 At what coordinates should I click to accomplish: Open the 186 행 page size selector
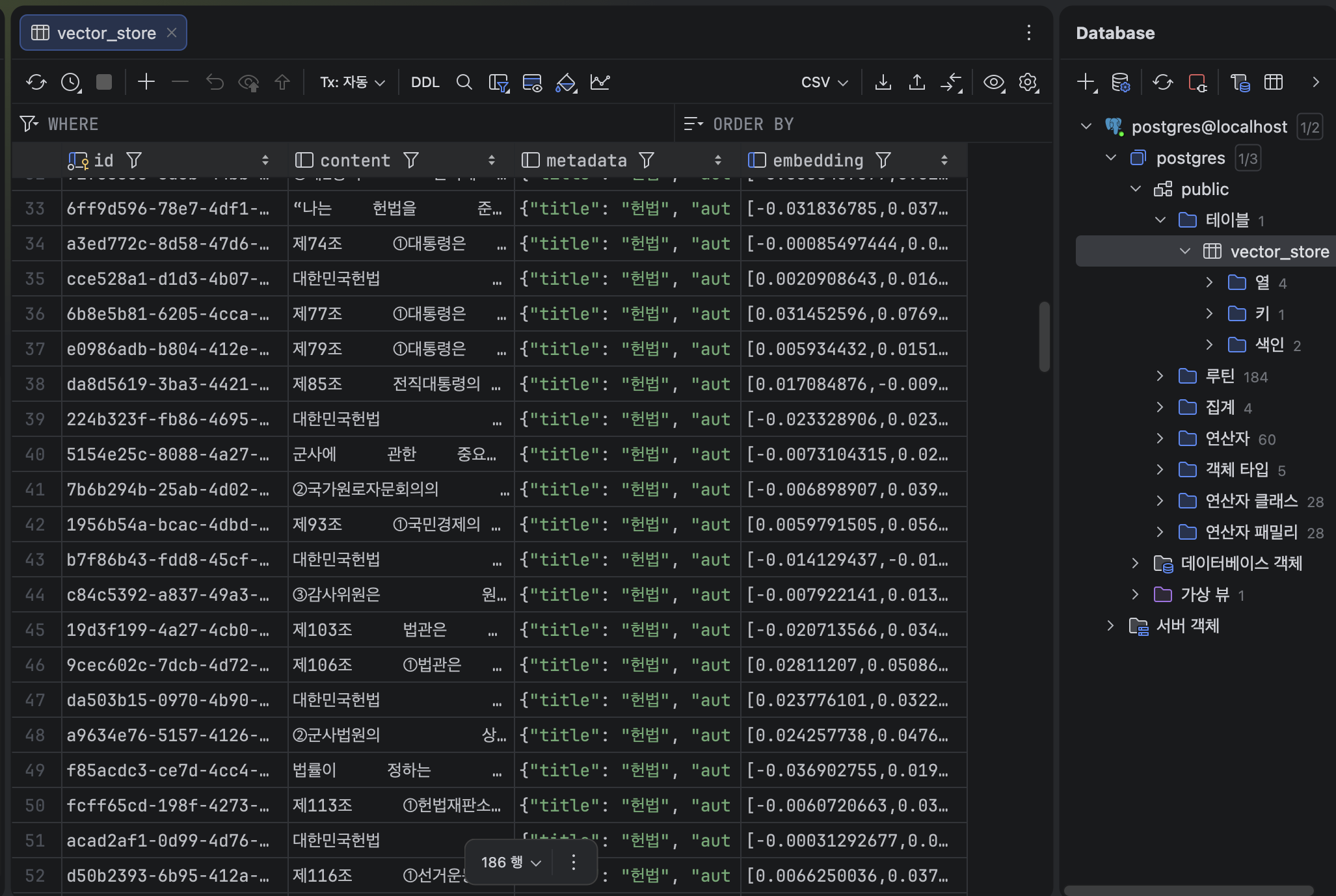(511, 862)
